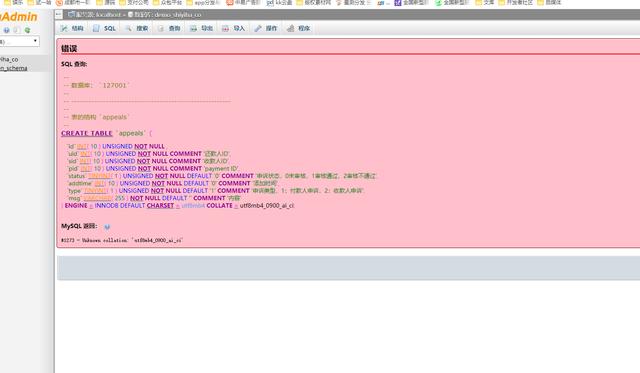Screen dimensions: 640x373
Task: Select the 'n_schema' database in sidebar
Action: click(x=13, y=68)
